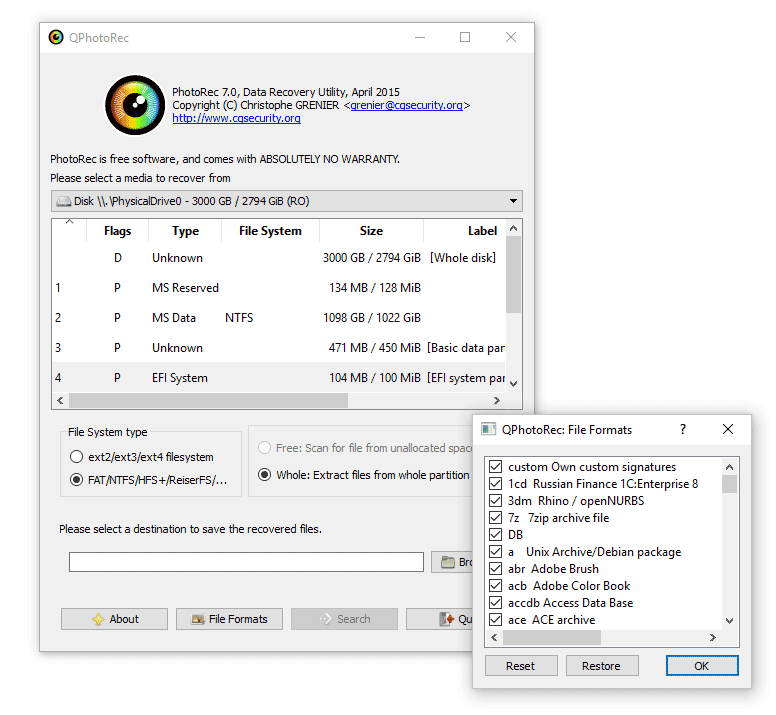Click the Restore button in File Formats
This screenshot has height=715, width=776.
coord(602,666)
